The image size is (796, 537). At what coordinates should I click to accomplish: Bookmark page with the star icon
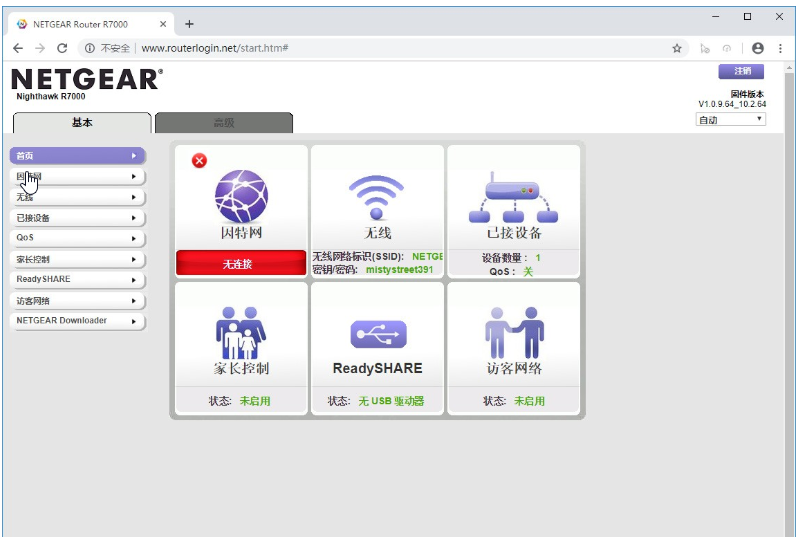click(x=677, y=48)
